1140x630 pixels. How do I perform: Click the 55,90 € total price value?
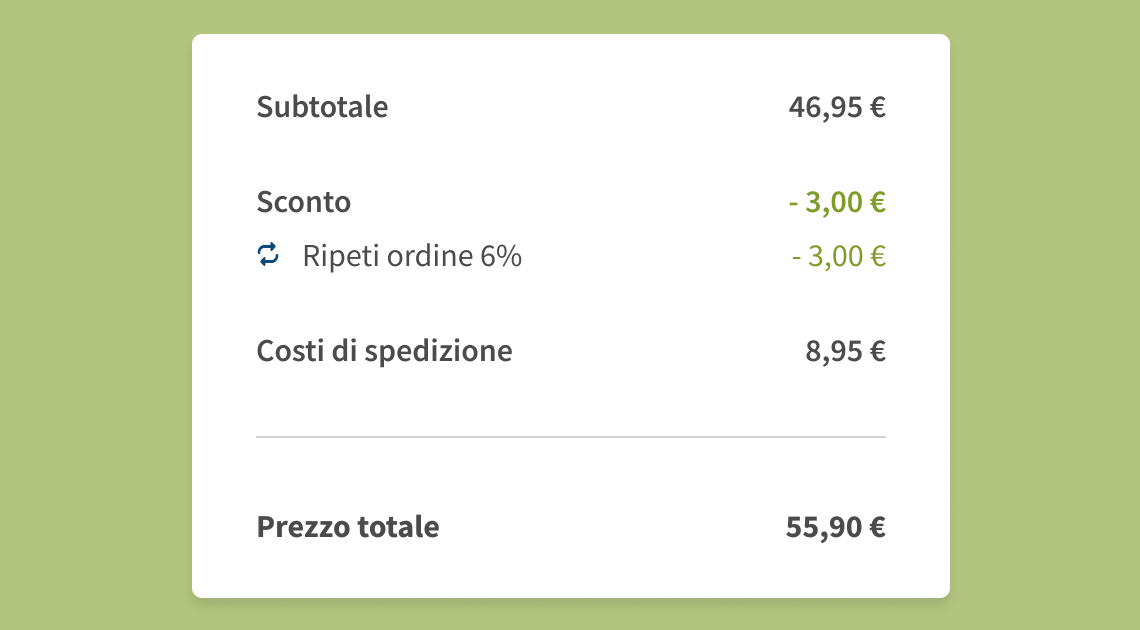pyautogui.click(x=837, y=526)
